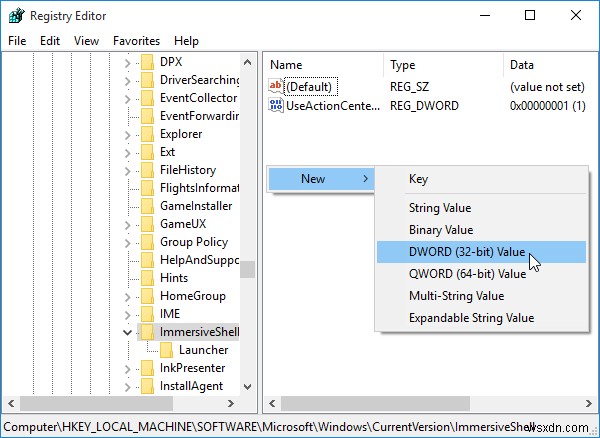The width and height of the screenshot is (600, 438).
Task: Click the DPX folder icon
Action: (x=148, y=62)
